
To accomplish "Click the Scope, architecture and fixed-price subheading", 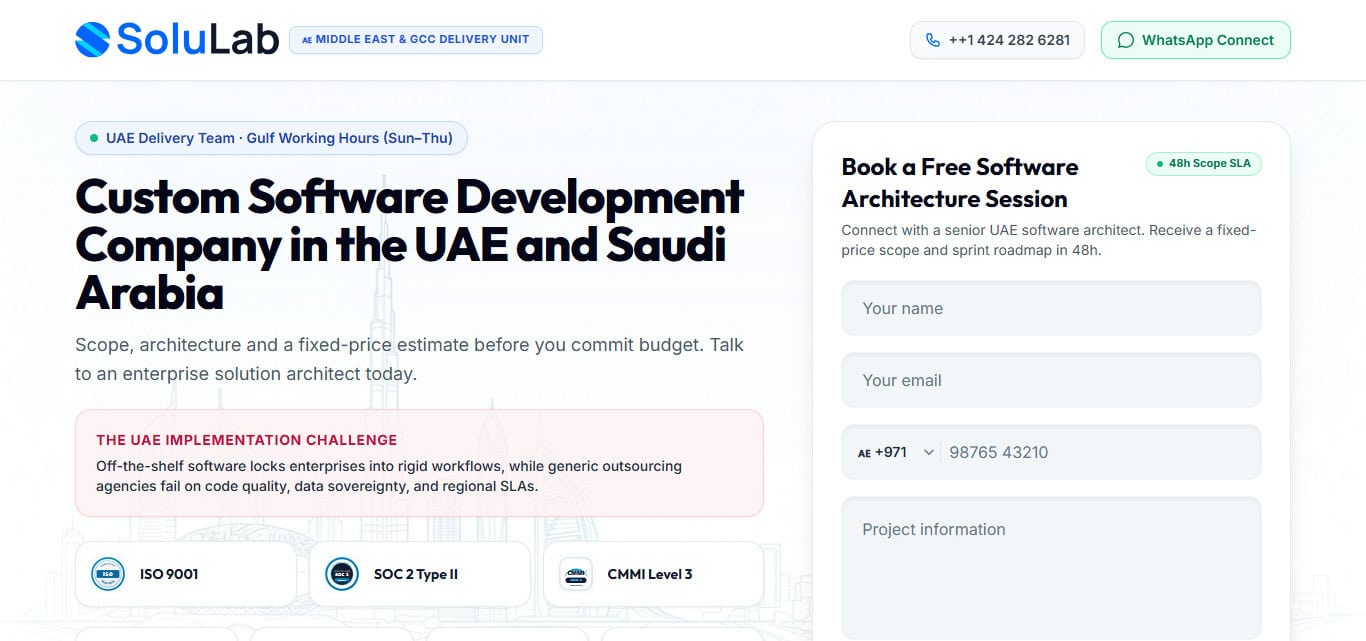I will [410, 359].
